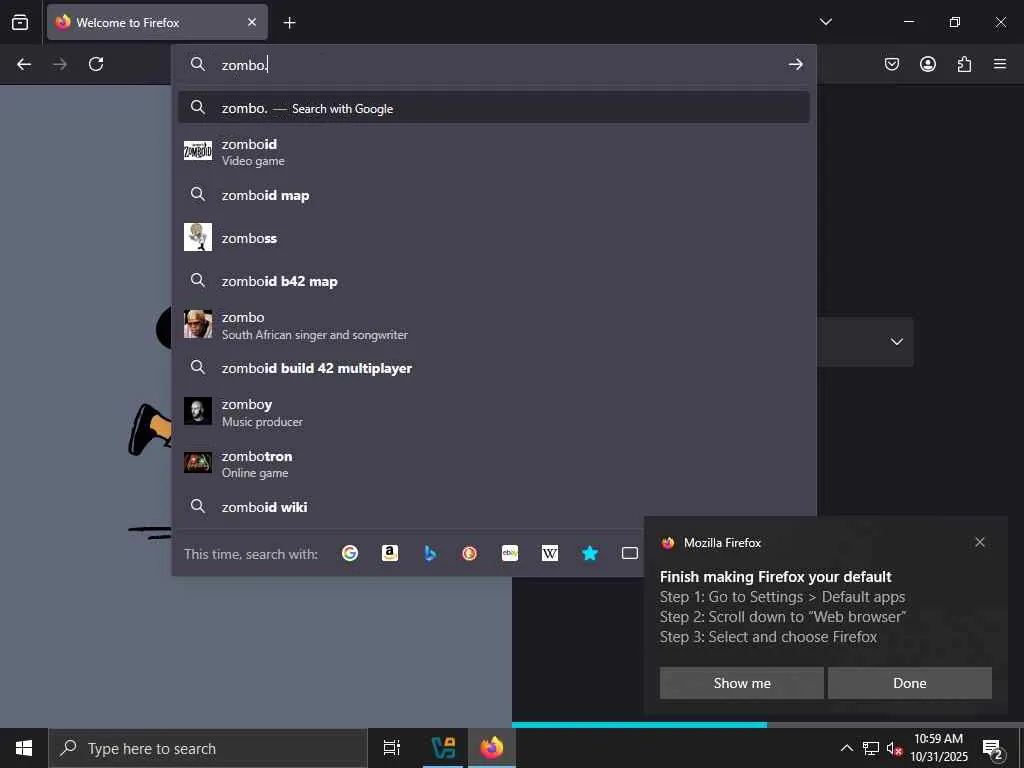Click the muted volume tray icon
The height and width of the screenshot is (768, 1024).
click(x=894, y=748)
